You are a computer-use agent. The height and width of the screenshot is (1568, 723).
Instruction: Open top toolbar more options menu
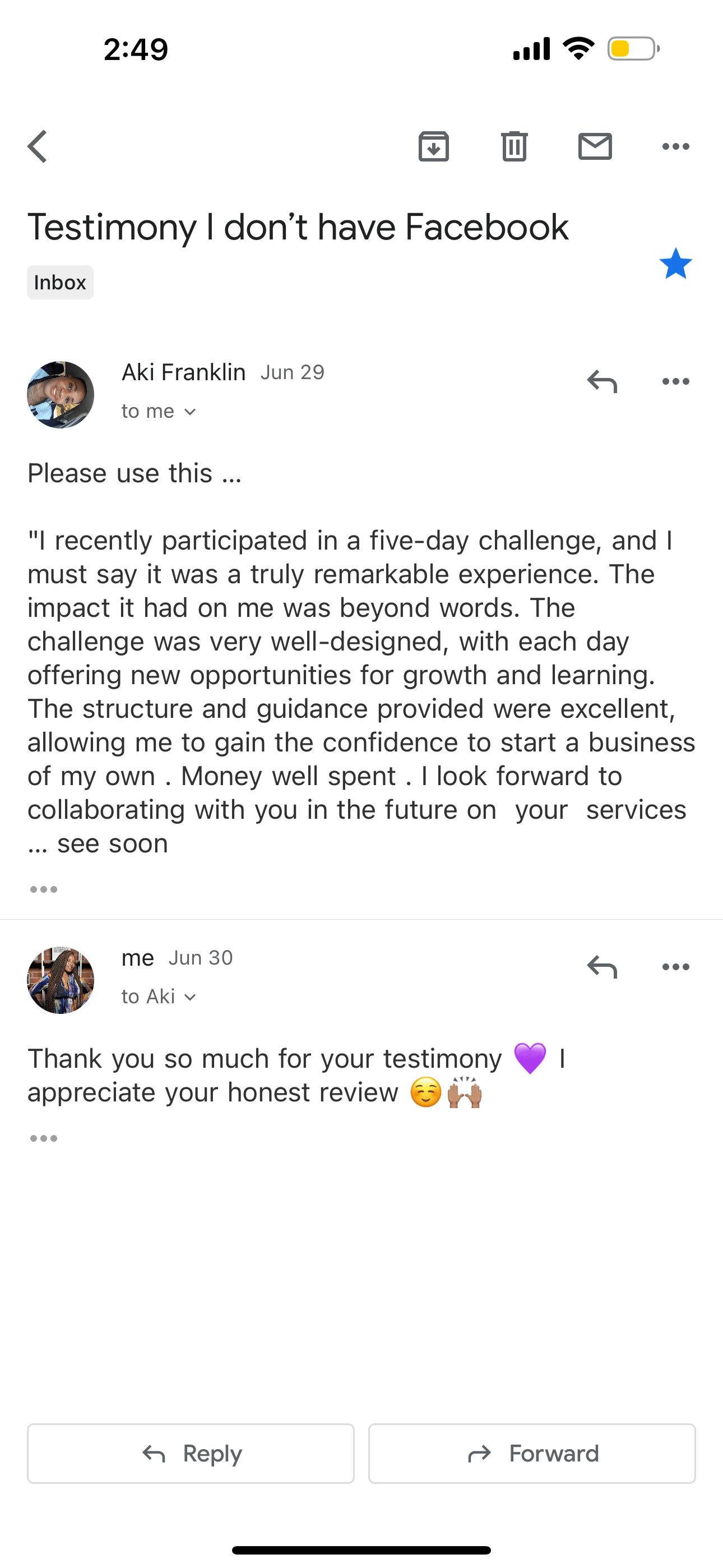click(x=675, y=147)
